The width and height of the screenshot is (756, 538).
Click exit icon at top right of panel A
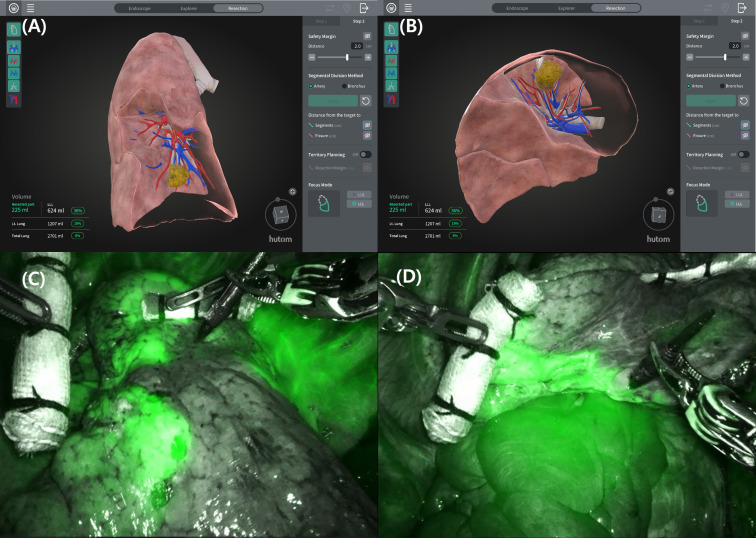(364, 8)
